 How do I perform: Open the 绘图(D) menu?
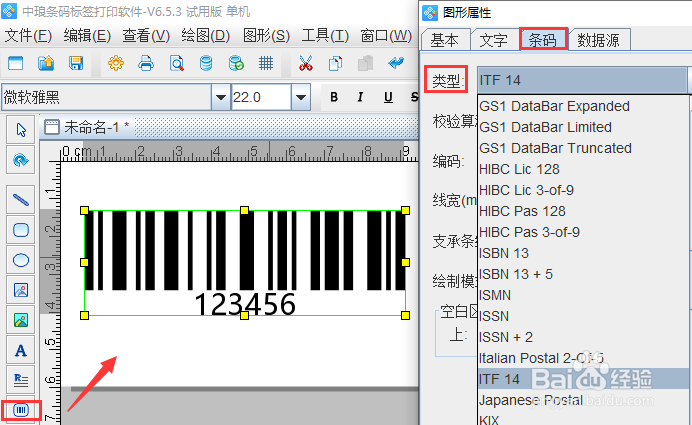pyautogui.click(x=206, y=36)
